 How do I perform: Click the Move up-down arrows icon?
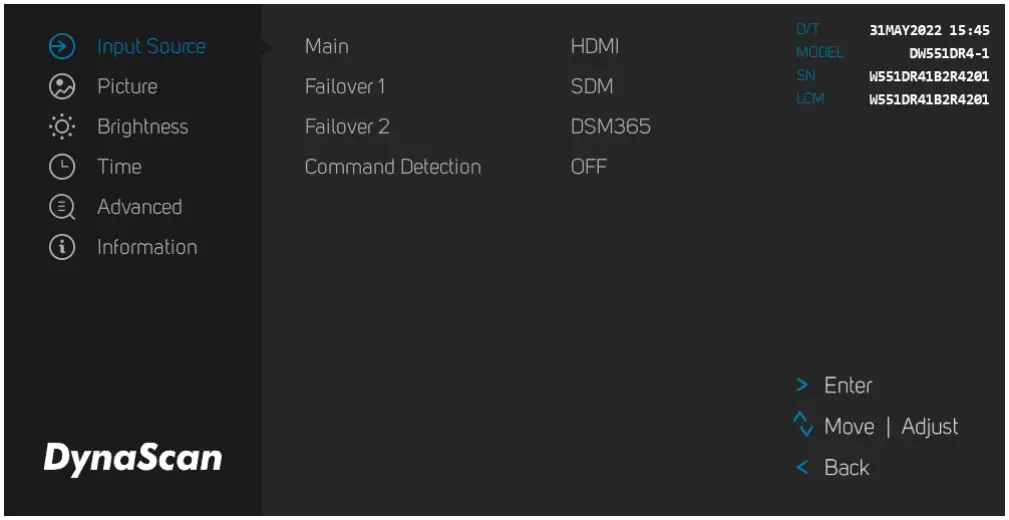(x=803, y=426)
